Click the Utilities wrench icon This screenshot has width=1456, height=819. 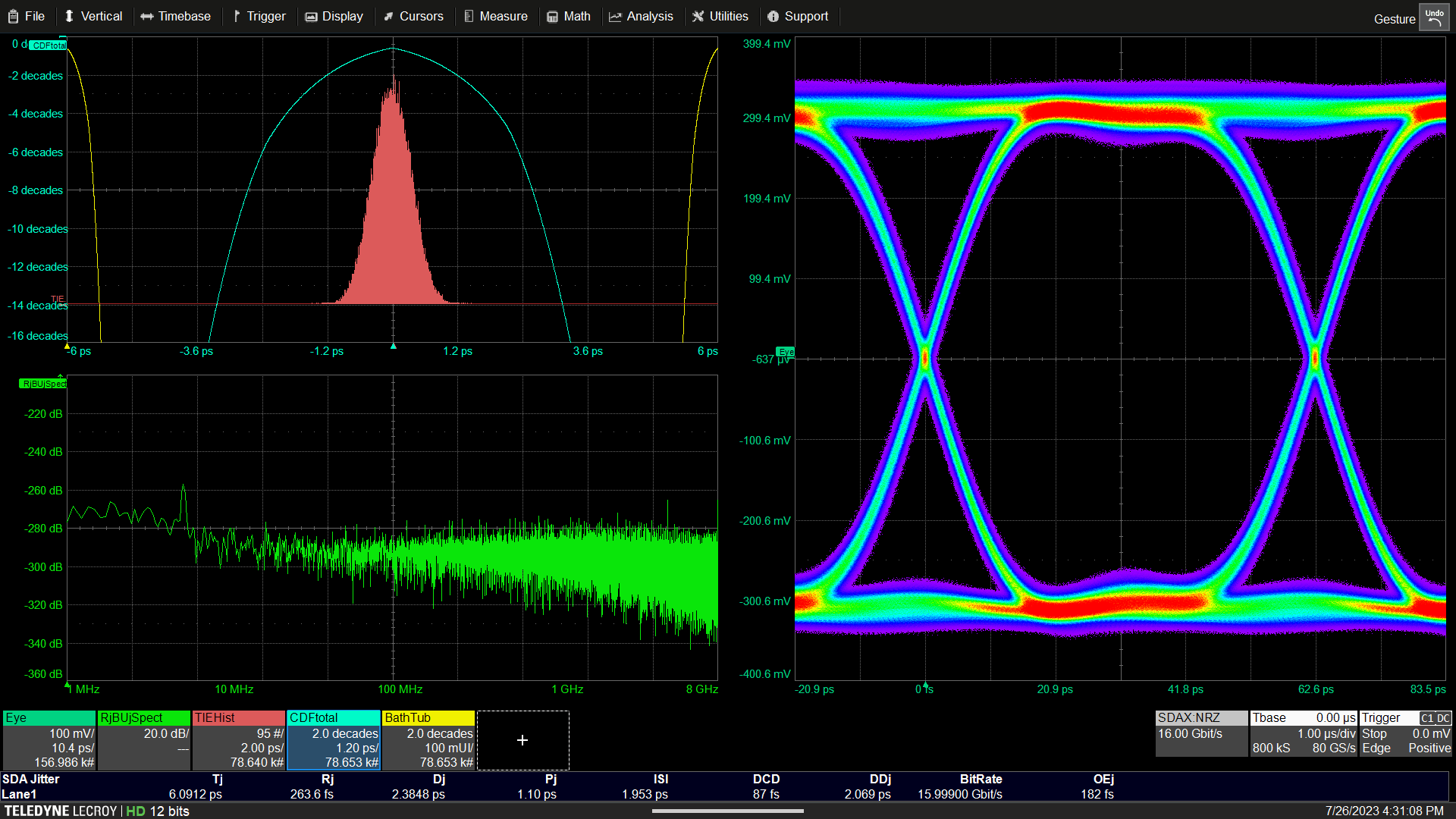[698, 16]
